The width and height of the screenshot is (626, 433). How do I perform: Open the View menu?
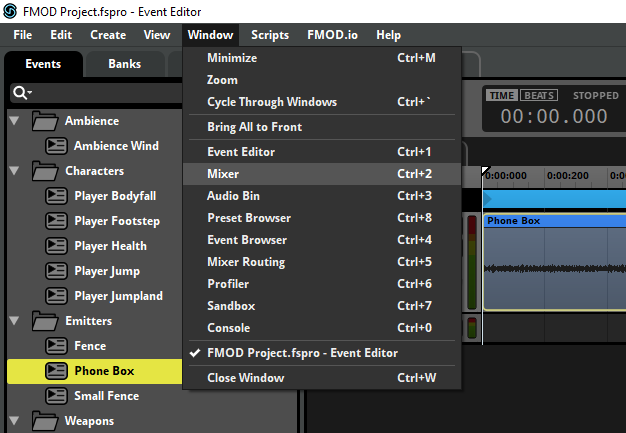click(x=157, y=35)
